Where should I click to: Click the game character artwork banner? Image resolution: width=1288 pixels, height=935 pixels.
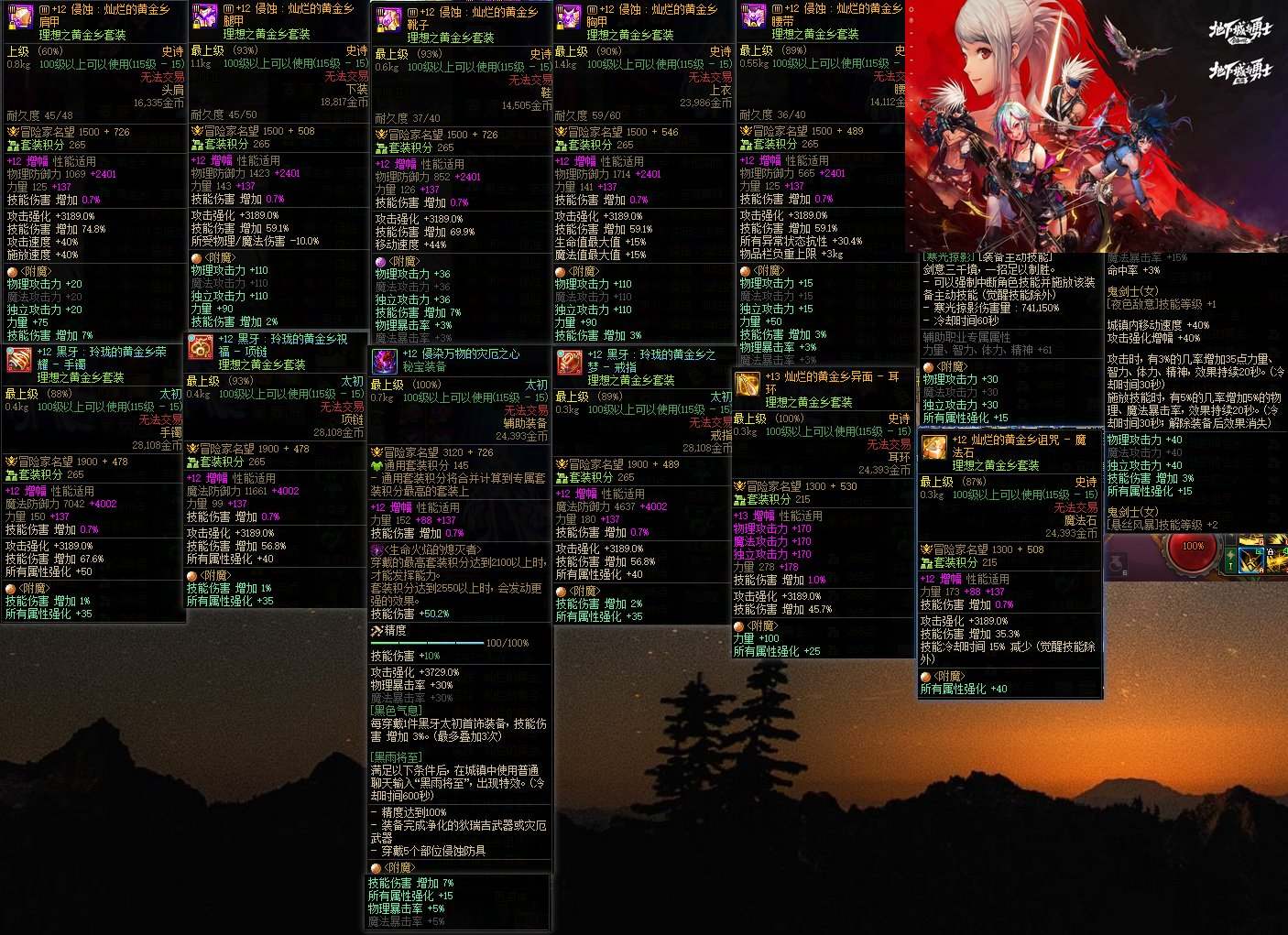[1096, 125]
